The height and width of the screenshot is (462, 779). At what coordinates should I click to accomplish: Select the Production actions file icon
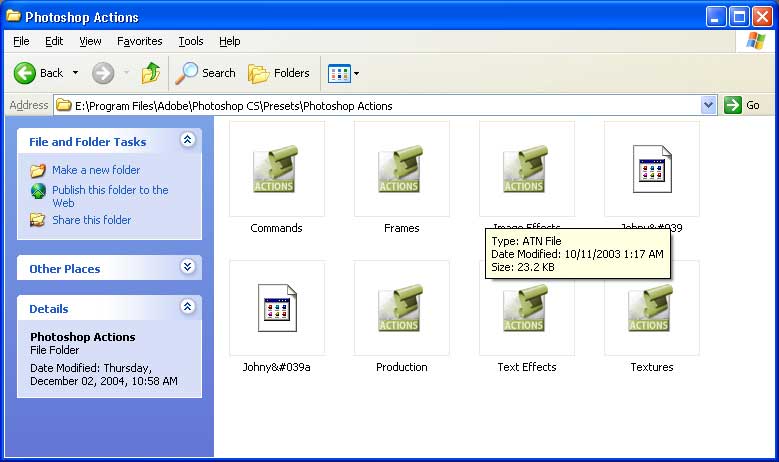point(401,308)
